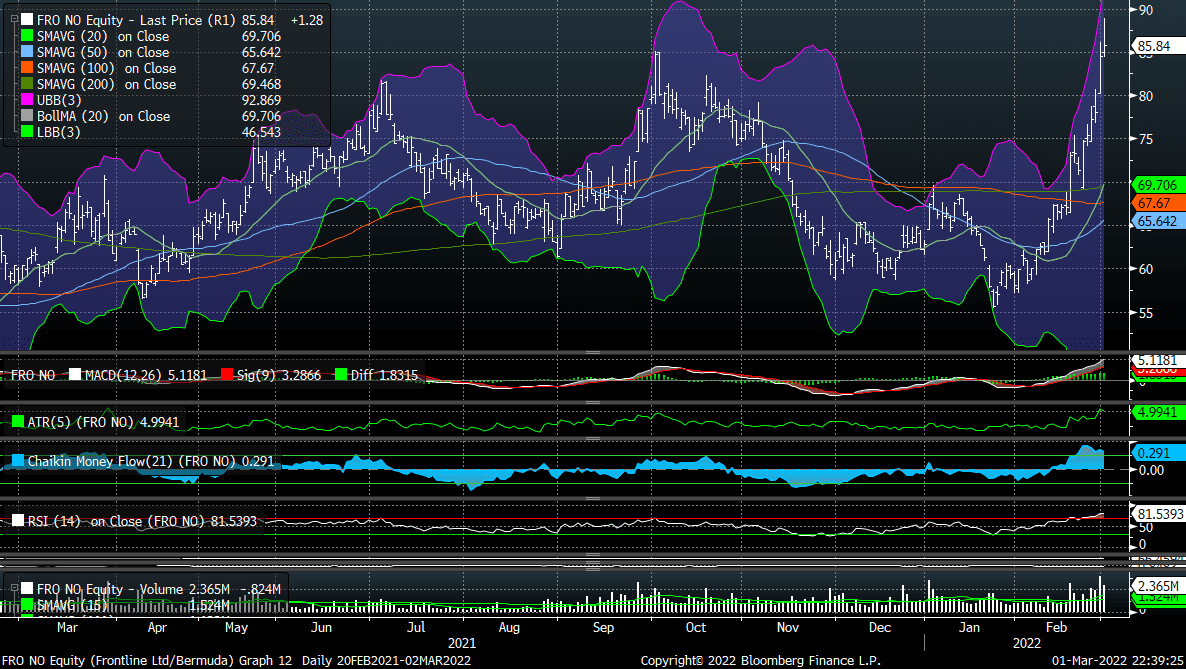The image size is (1186, 669).
Task: Click the 'Jan' month label on time axis
Action: [x=970, y=627]
